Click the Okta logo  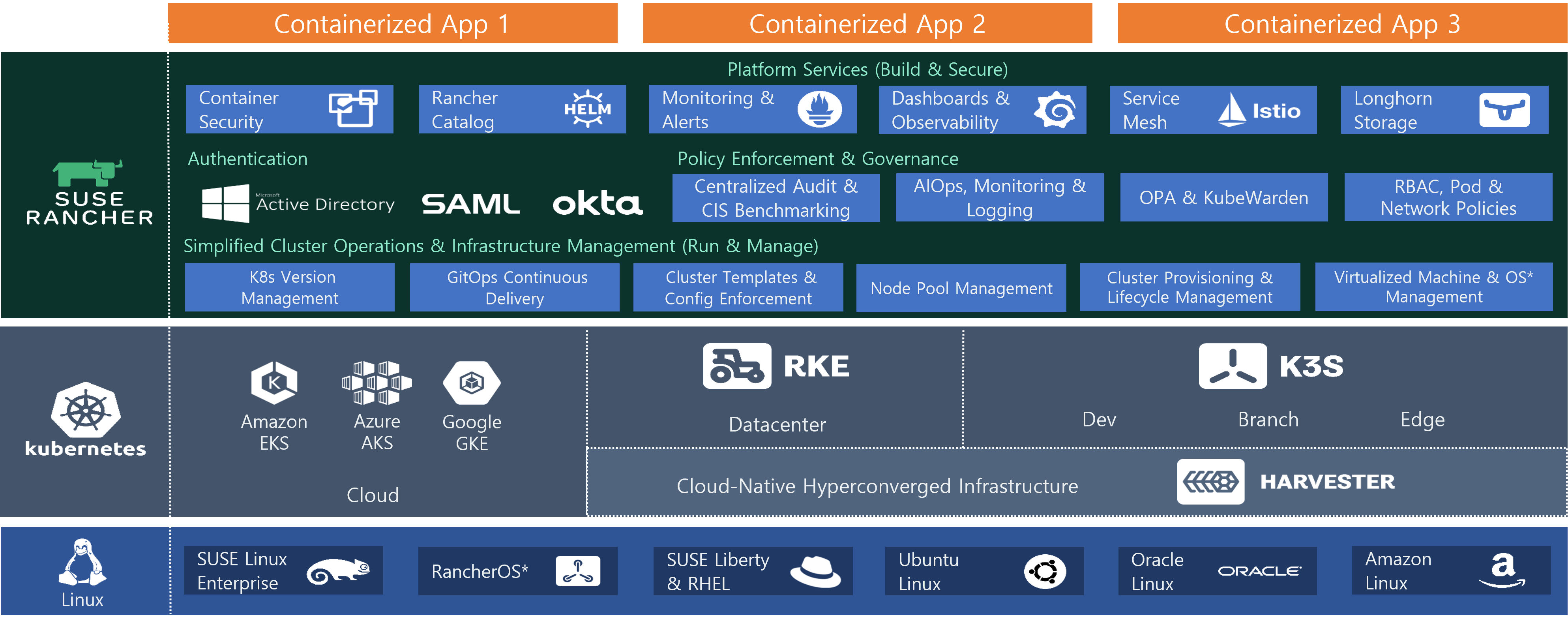(x=597, y=203)
